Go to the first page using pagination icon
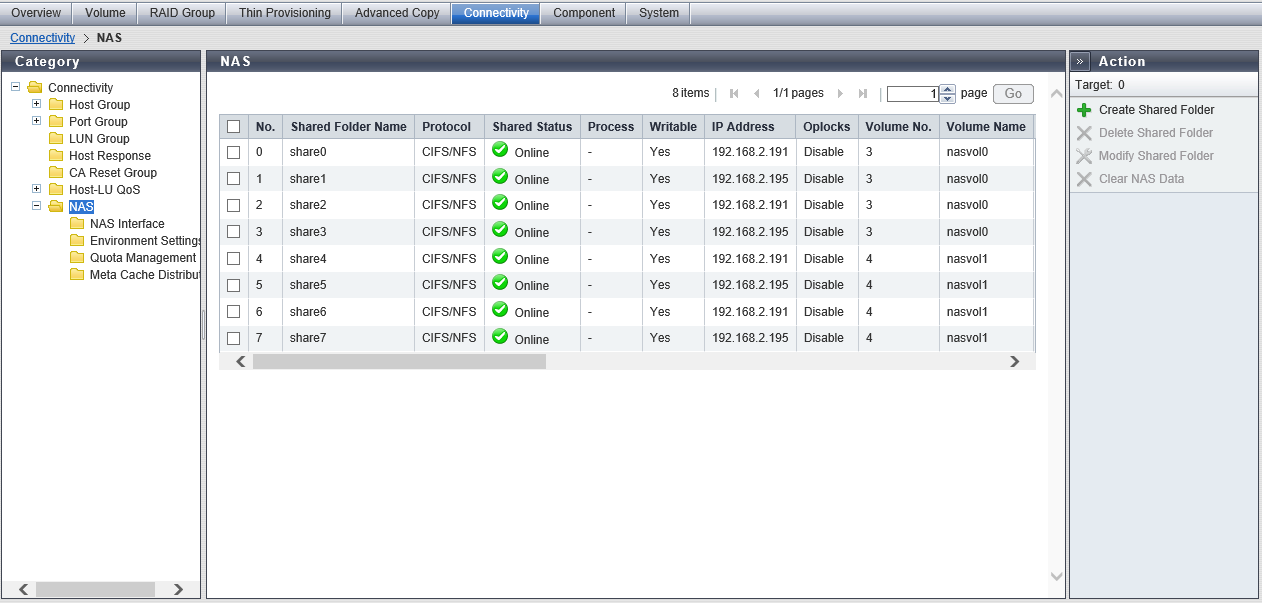 click(x=734, y=94)
